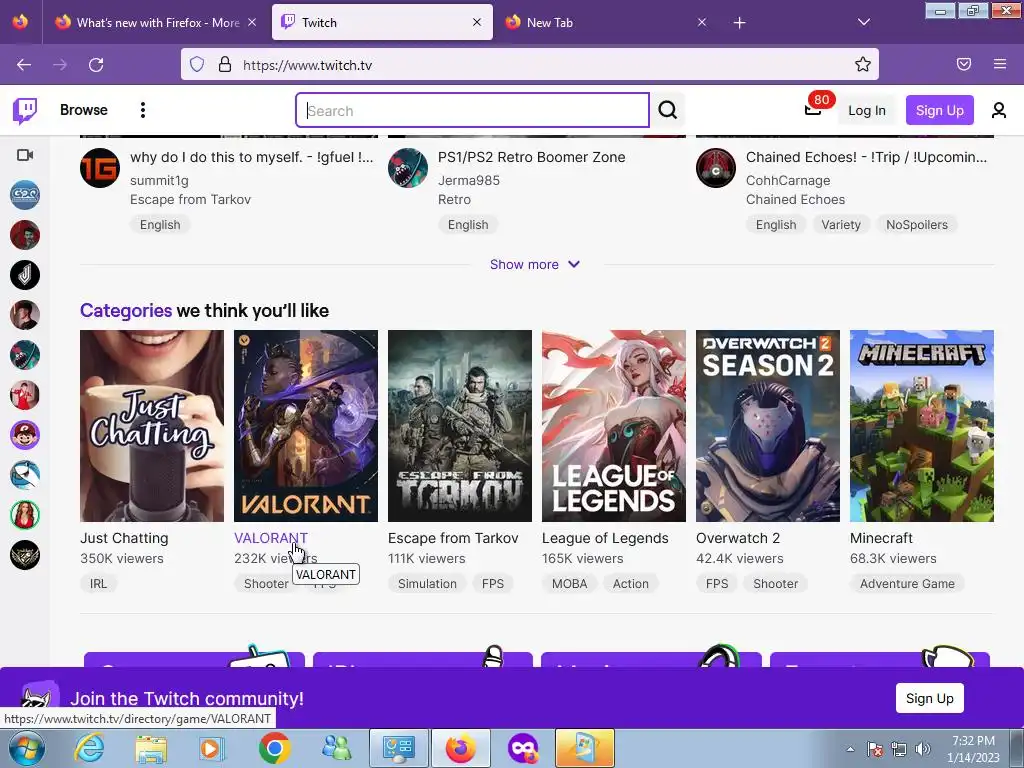Select the Simulation tag
This screenshot has height=768, width=1024.
click(427, 583)
